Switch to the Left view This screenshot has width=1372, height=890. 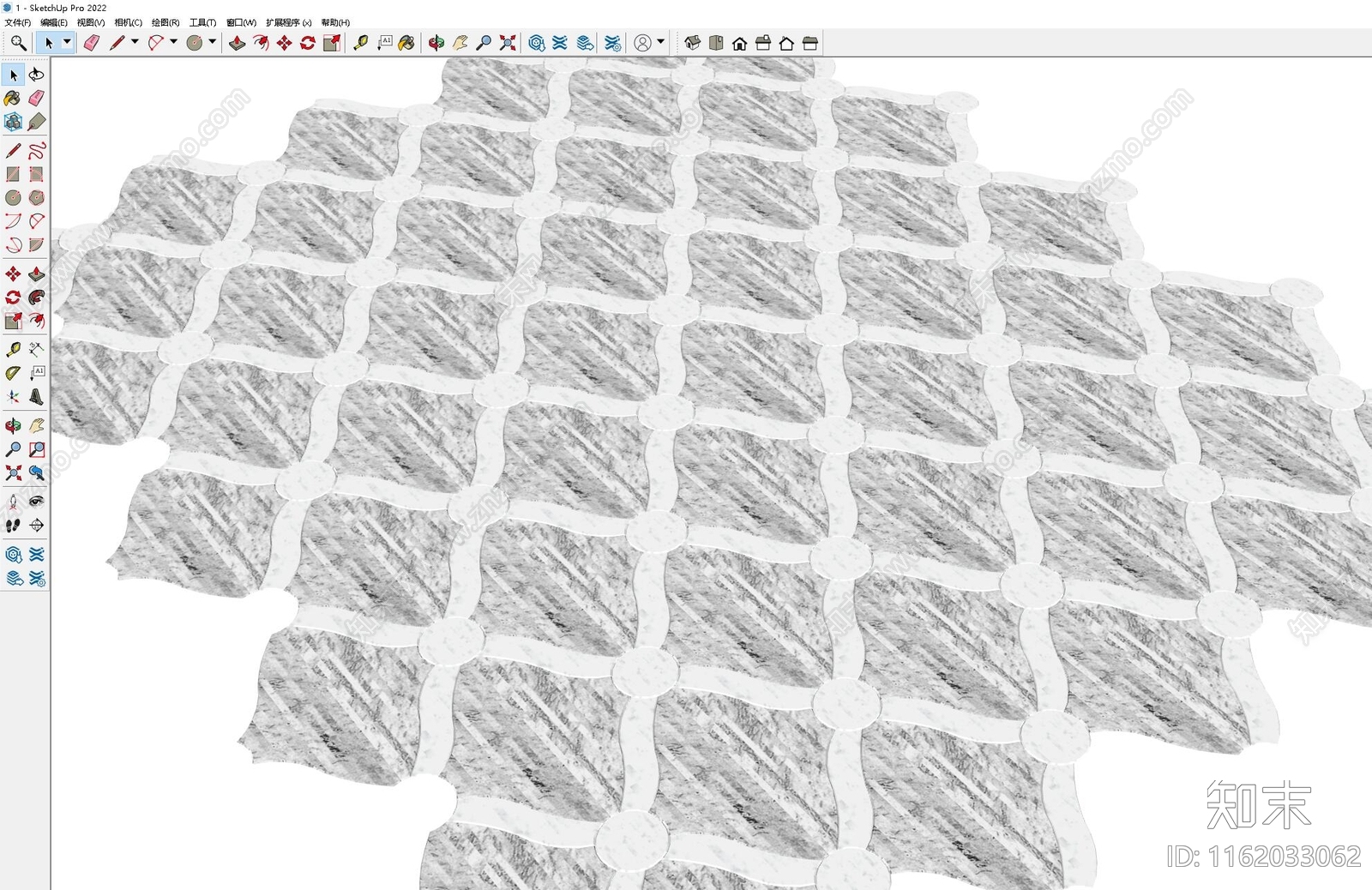coord(810,43)
